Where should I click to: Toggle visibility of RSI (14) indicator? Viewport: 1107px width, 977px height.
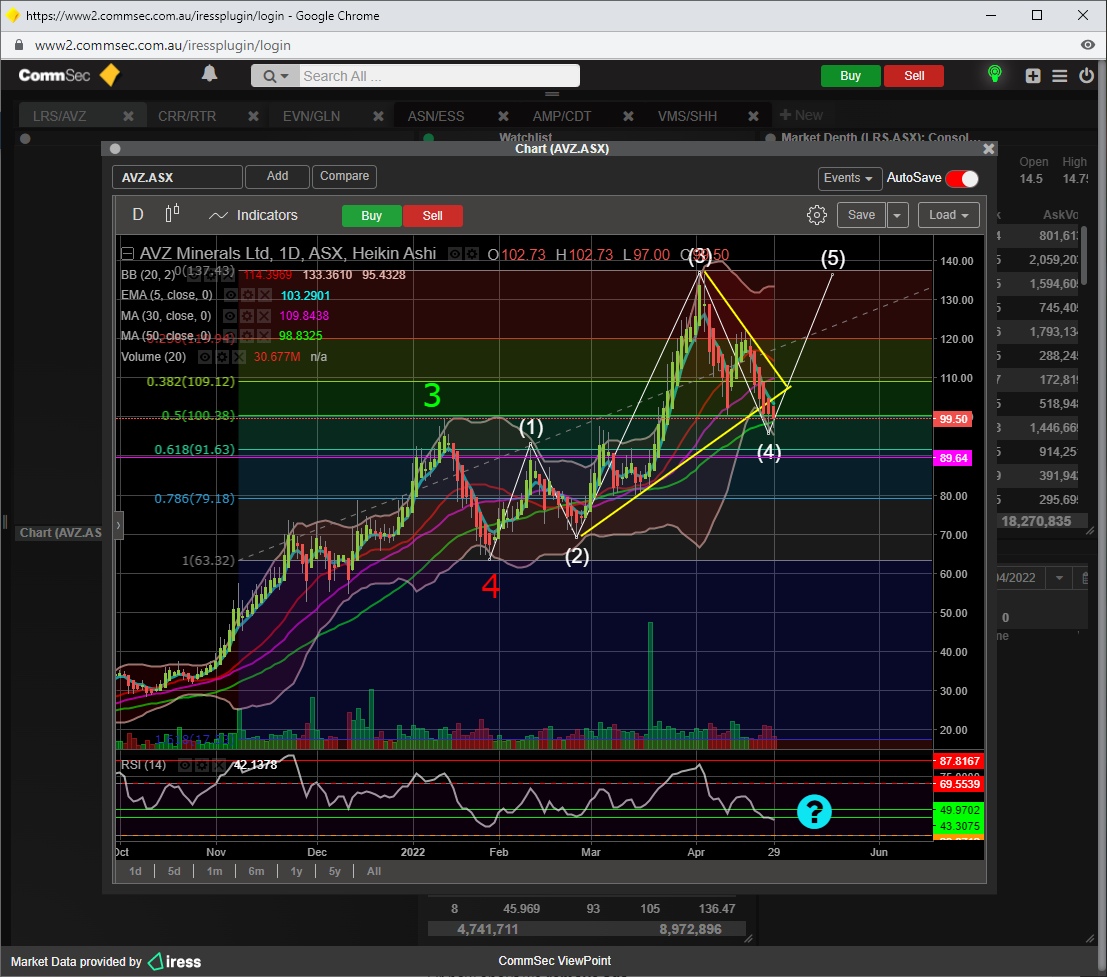(186, 765)
